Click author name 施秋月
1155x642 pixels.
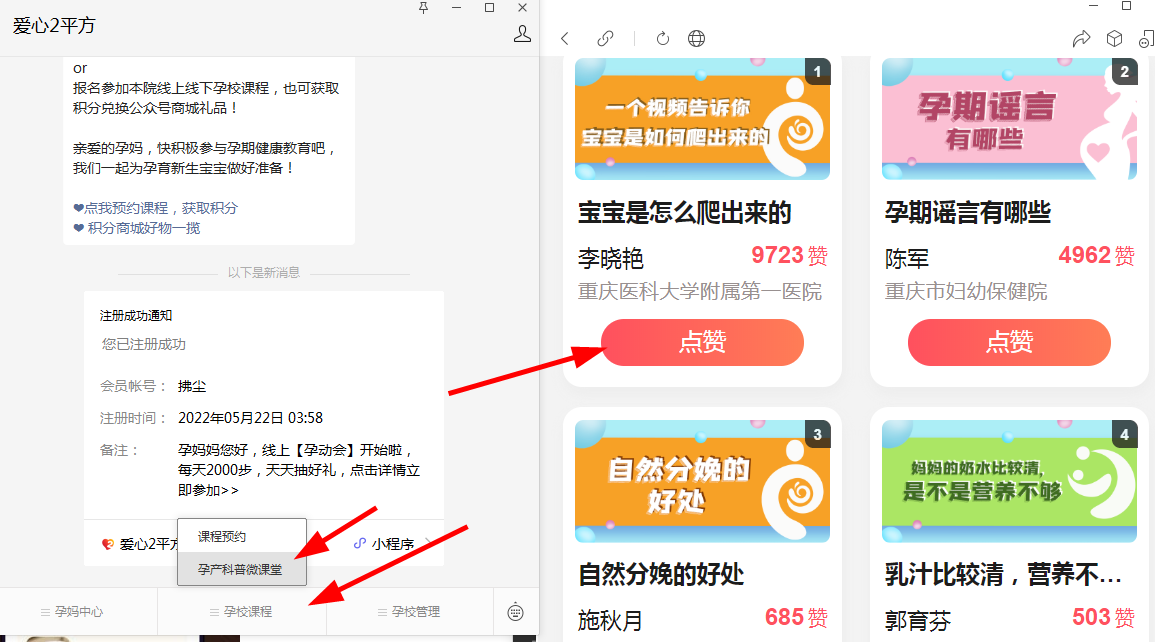point(611,621)
